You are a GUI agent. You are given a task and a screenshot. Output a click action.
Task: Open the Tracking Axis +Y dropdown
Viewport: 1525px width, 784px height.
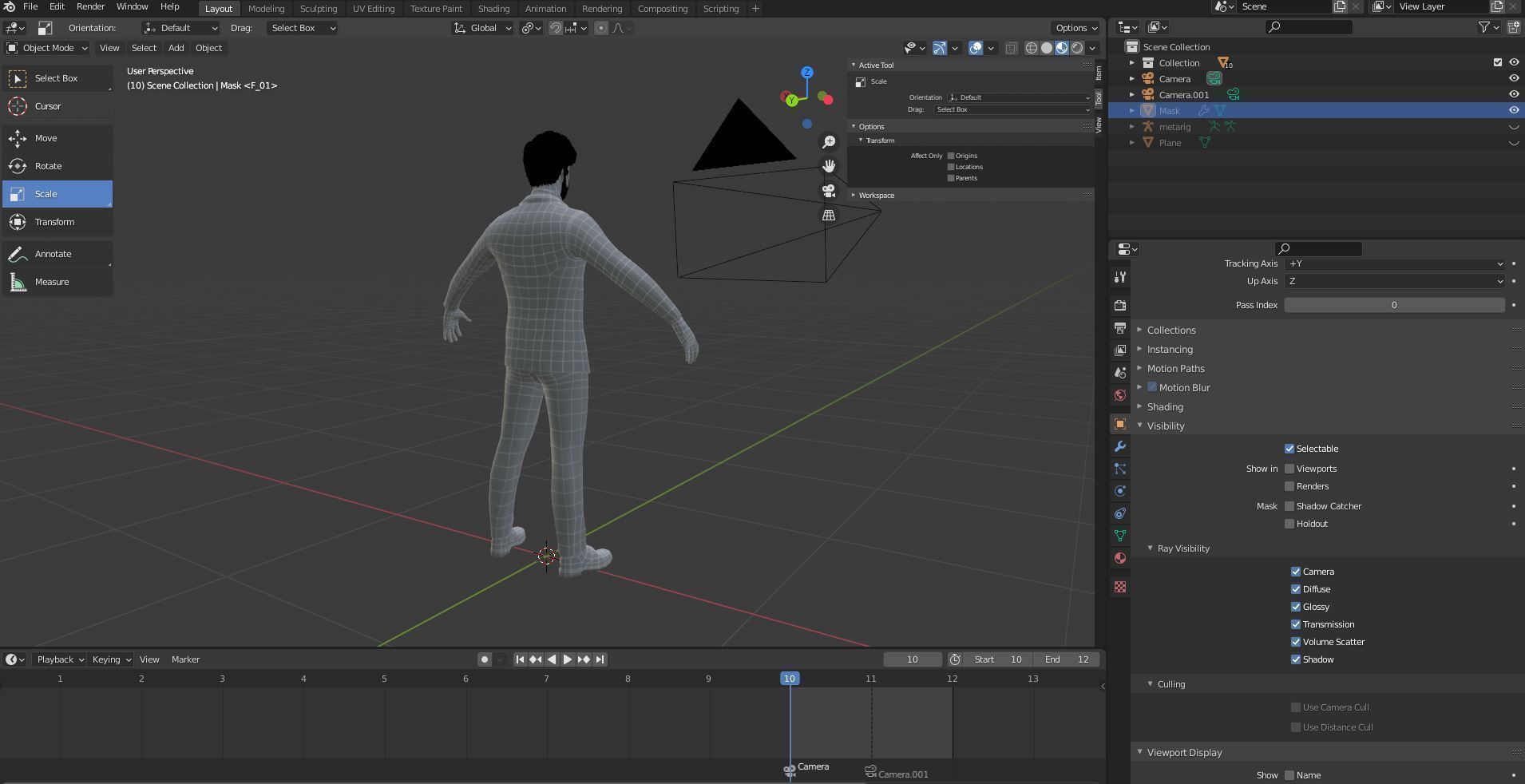click(x=1394, y=263)
